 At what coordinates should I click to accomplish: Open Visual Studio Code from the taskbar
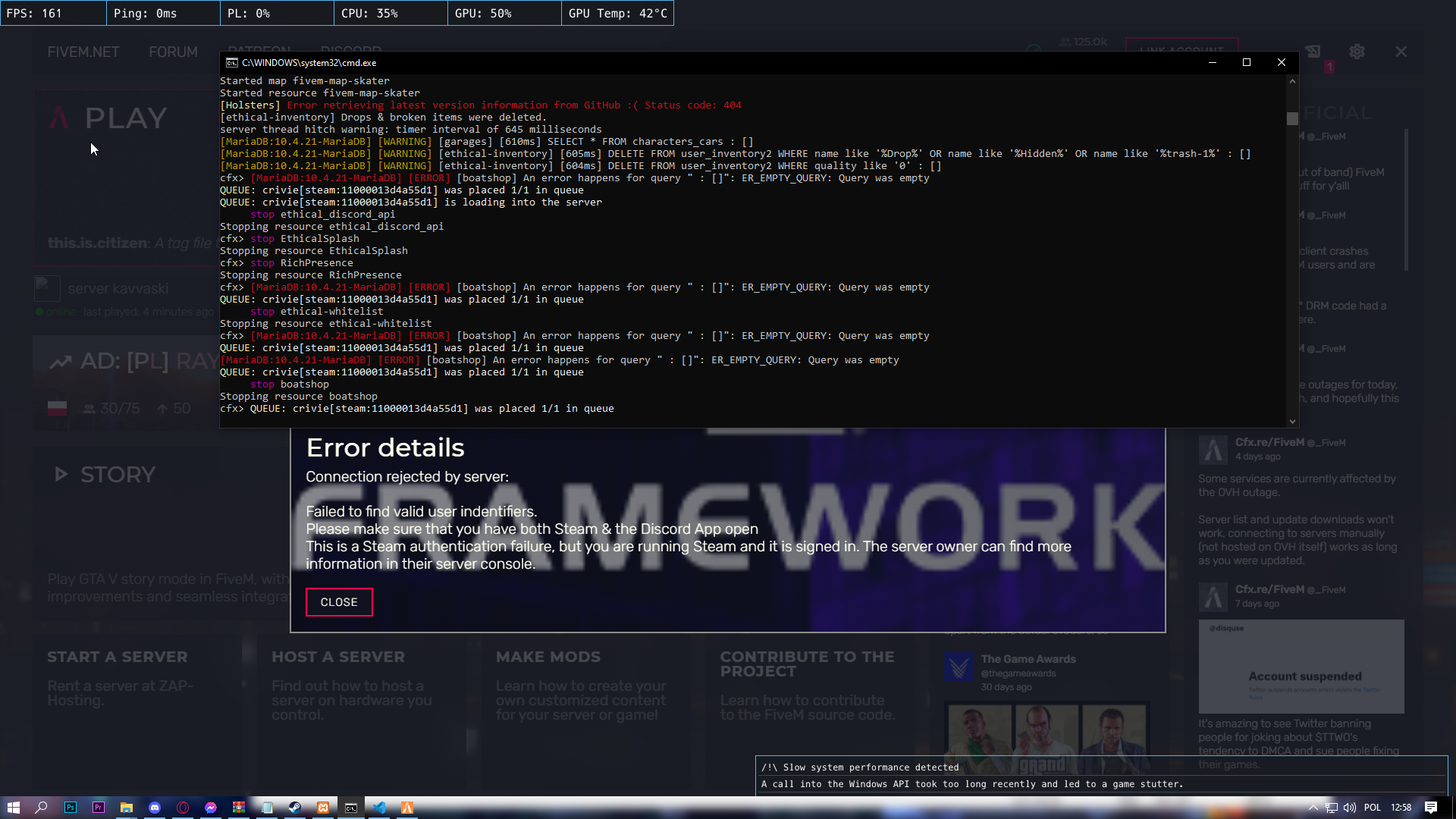point(379,808)
